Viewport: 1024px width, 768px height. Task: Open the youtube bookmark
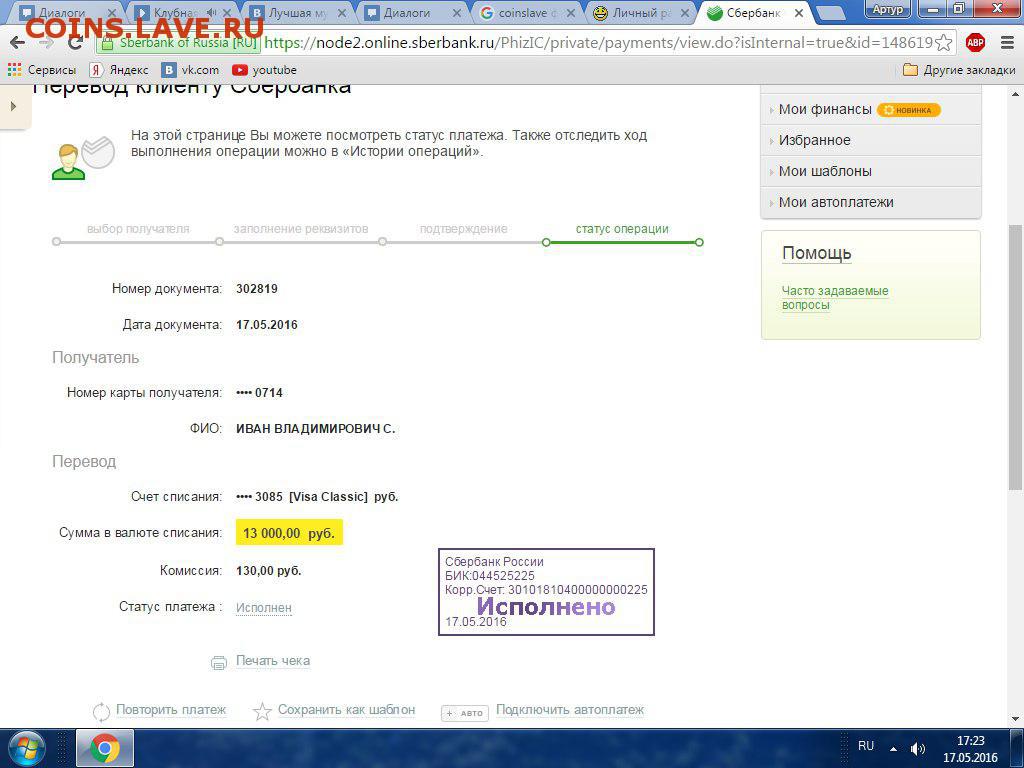click(x=264, y=70)
